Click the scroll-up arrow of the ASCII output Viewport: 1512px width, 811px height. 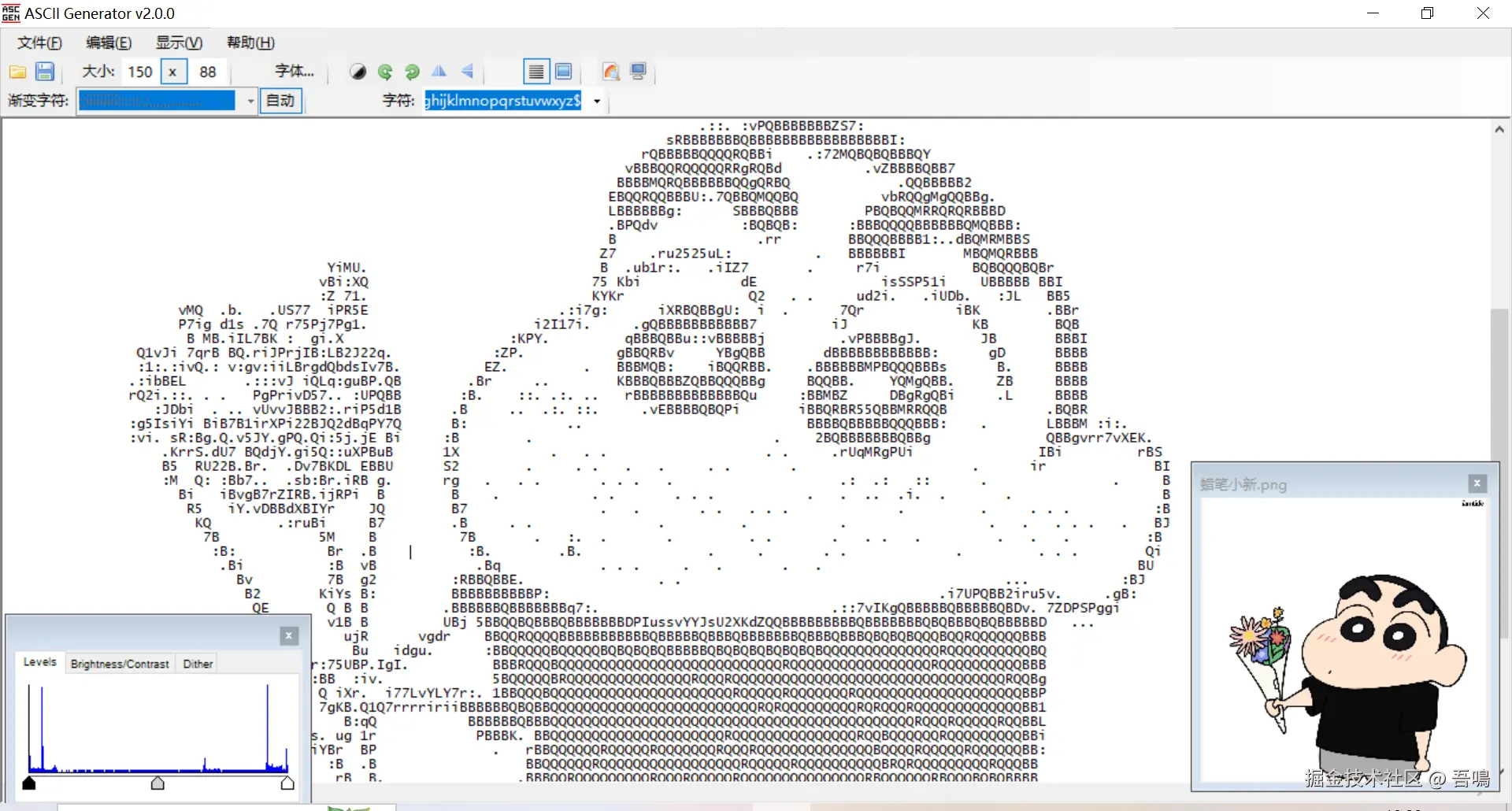pos(1499,129)
